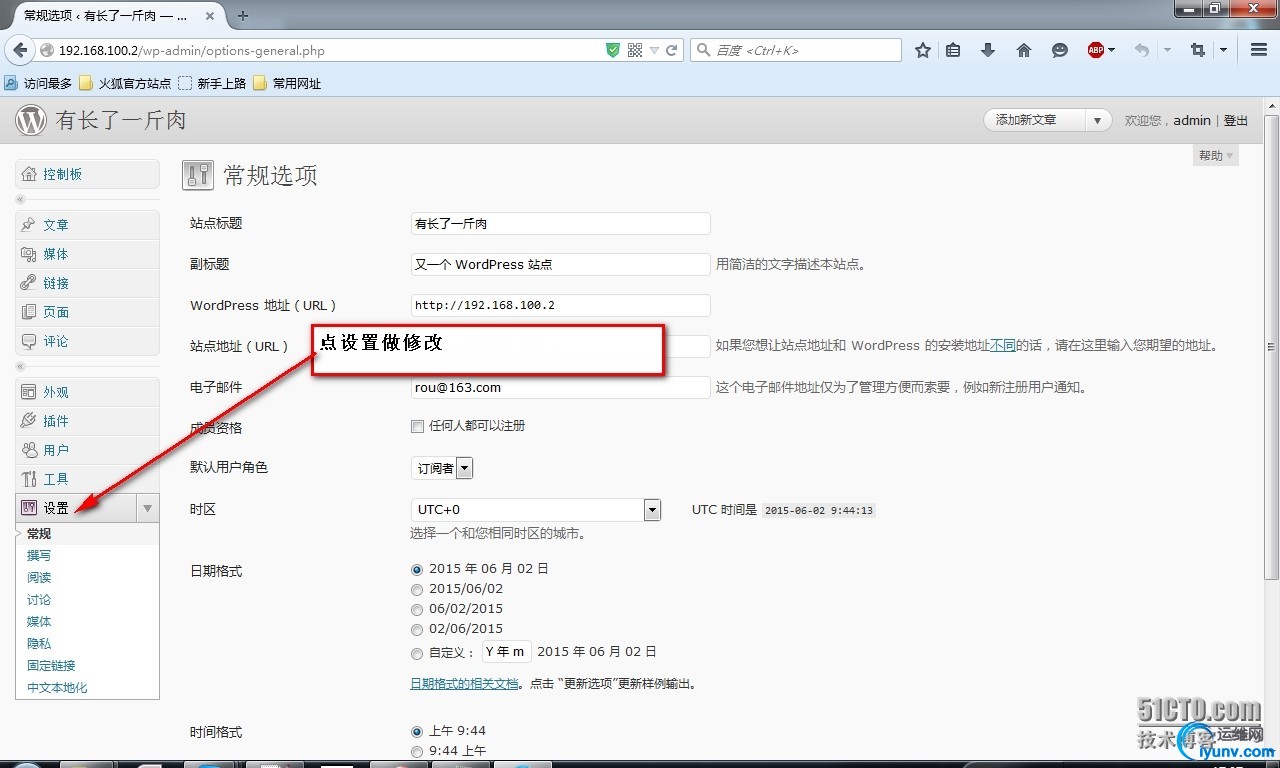Select time format 上午 9:44

coord(417,731)
